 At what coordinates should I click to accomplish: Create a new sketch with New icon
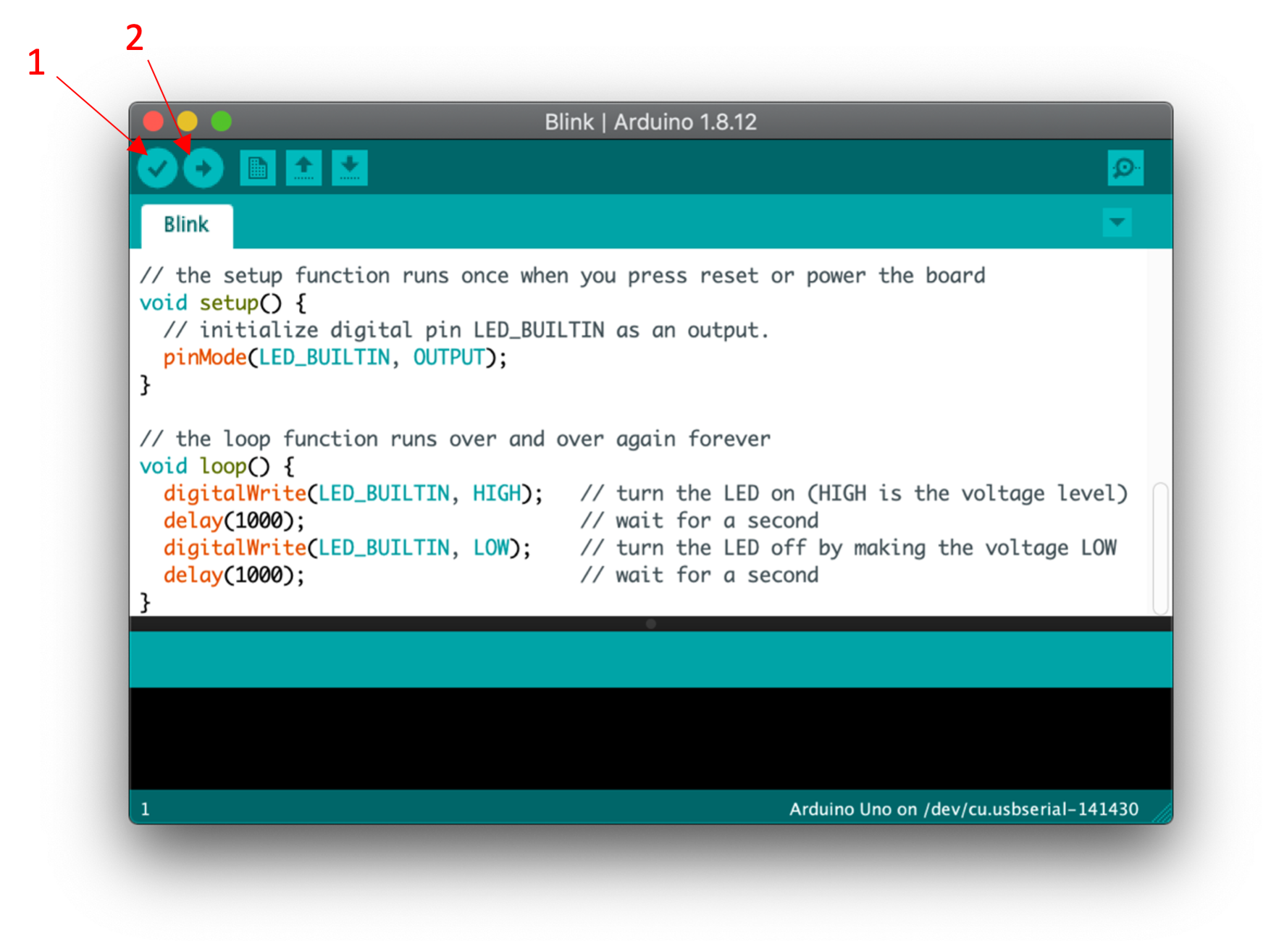(x=258, y=168)
